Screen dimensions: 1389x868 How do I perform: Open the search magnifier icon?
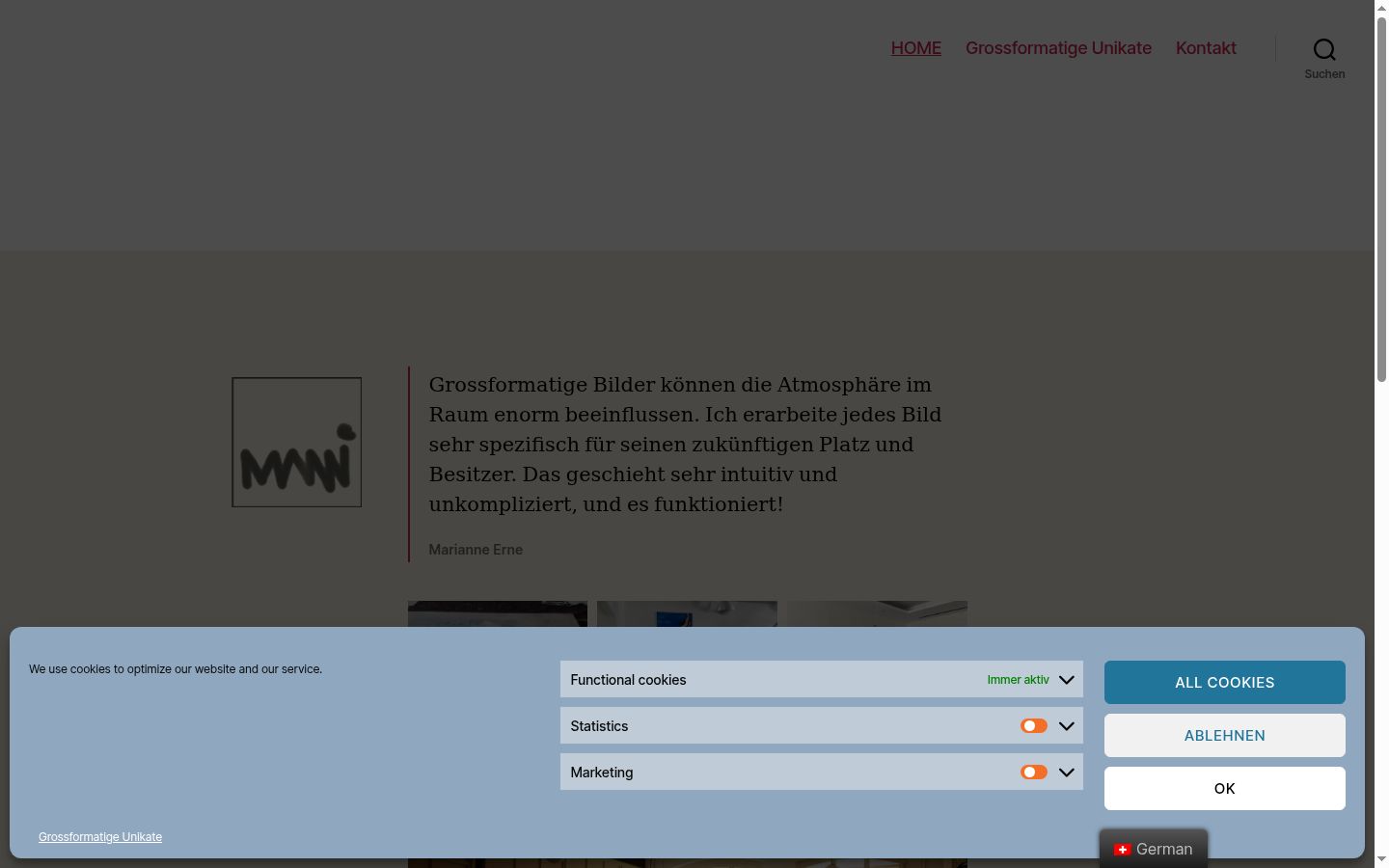click(1324, 49)
